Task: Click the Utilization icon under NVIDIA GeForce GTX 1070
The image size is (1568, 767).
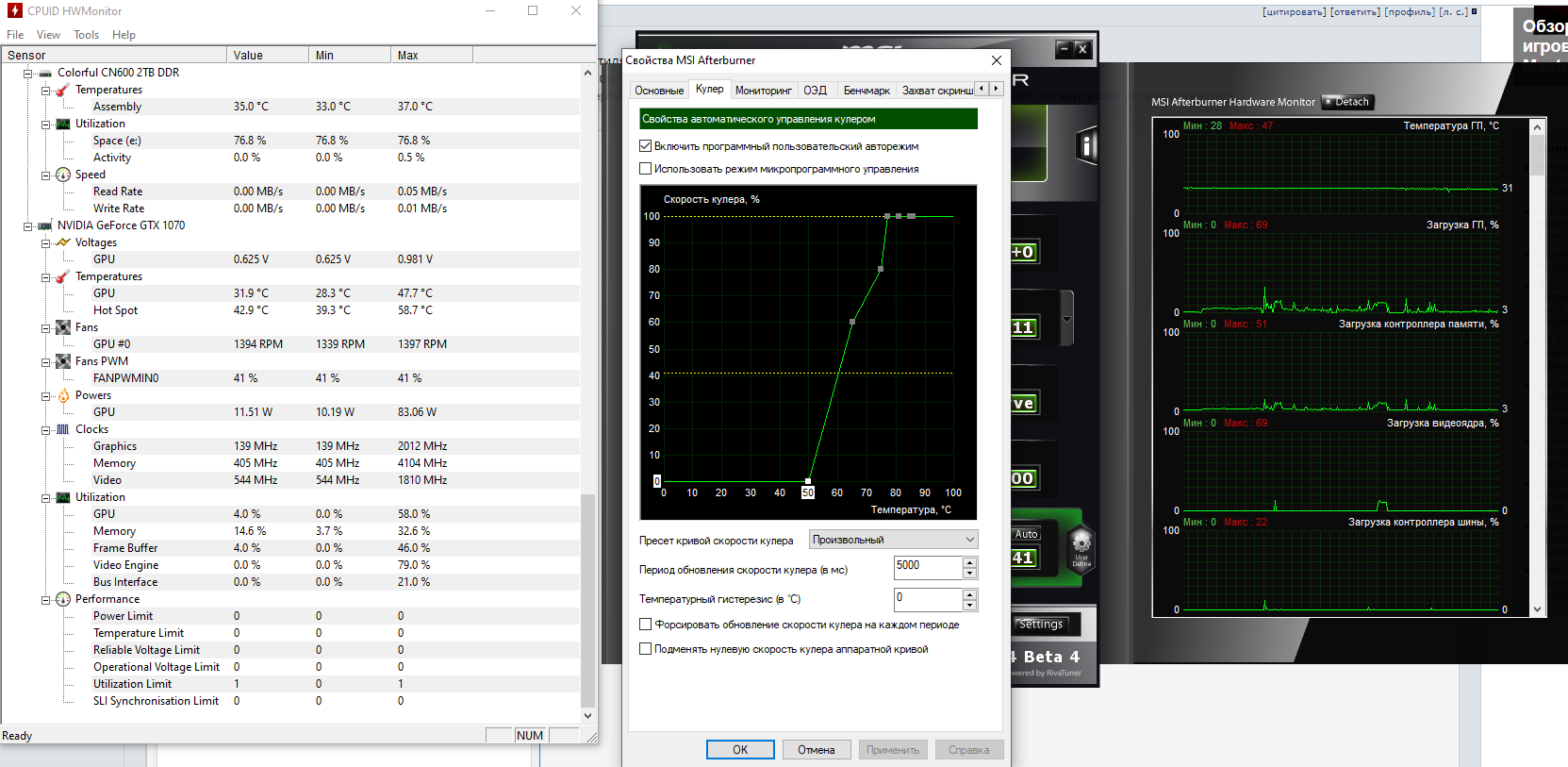Action: coord(63,497)
